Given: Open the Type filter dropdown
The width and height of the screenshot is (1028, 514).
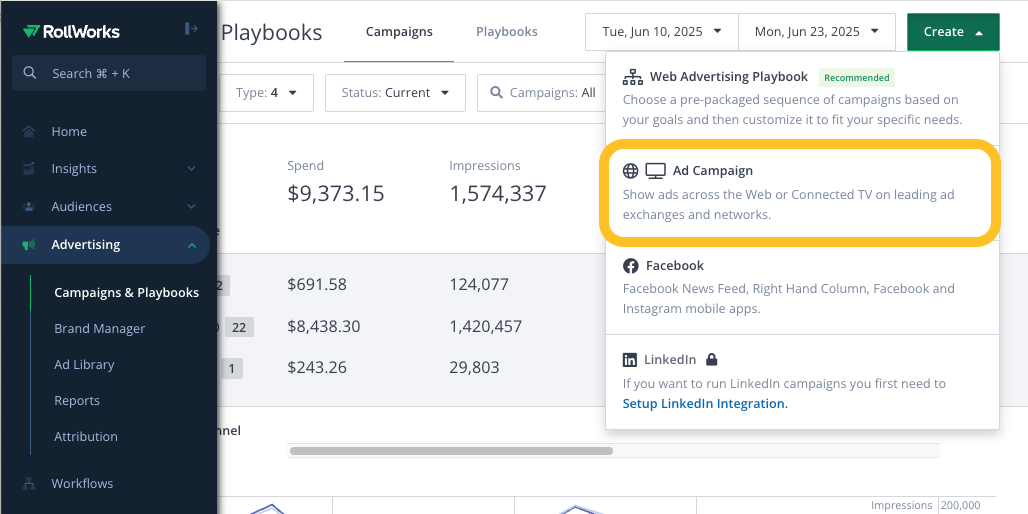Looking at the screenshot, I should point(266,93).
